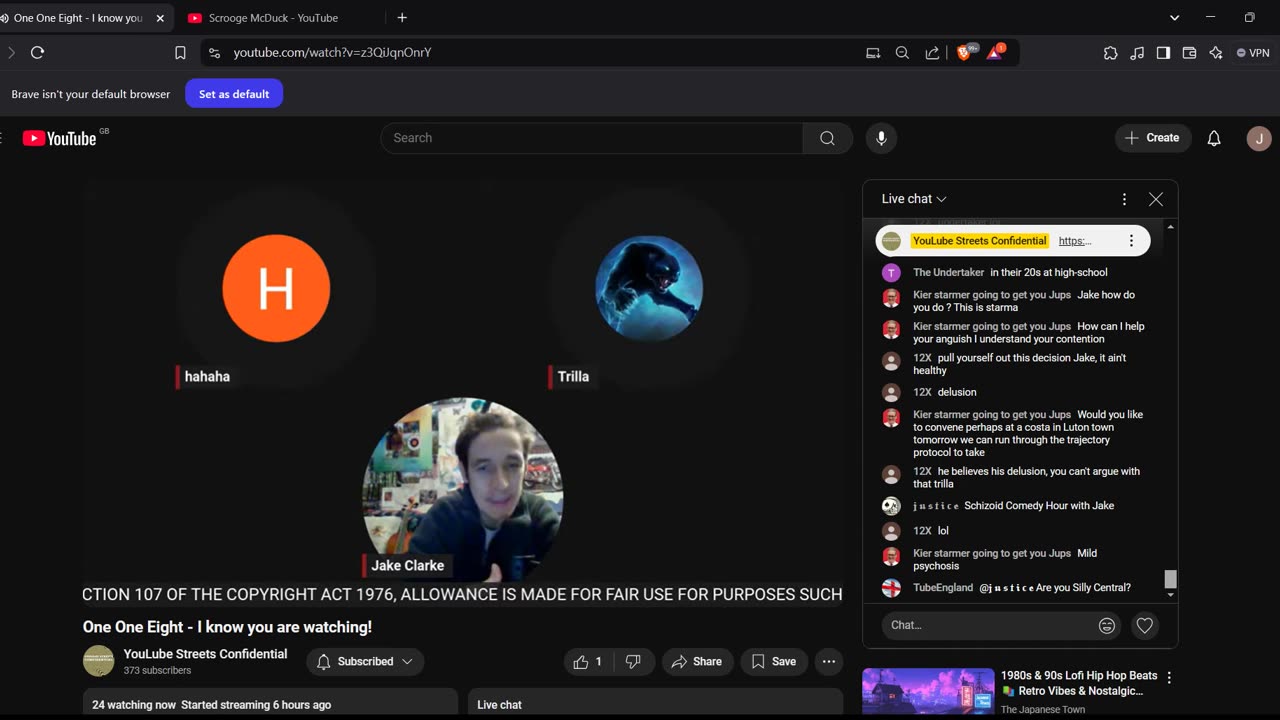Screen dimensions: 1280x720
Task: Click 24 watching now description text
Action: 134,705
